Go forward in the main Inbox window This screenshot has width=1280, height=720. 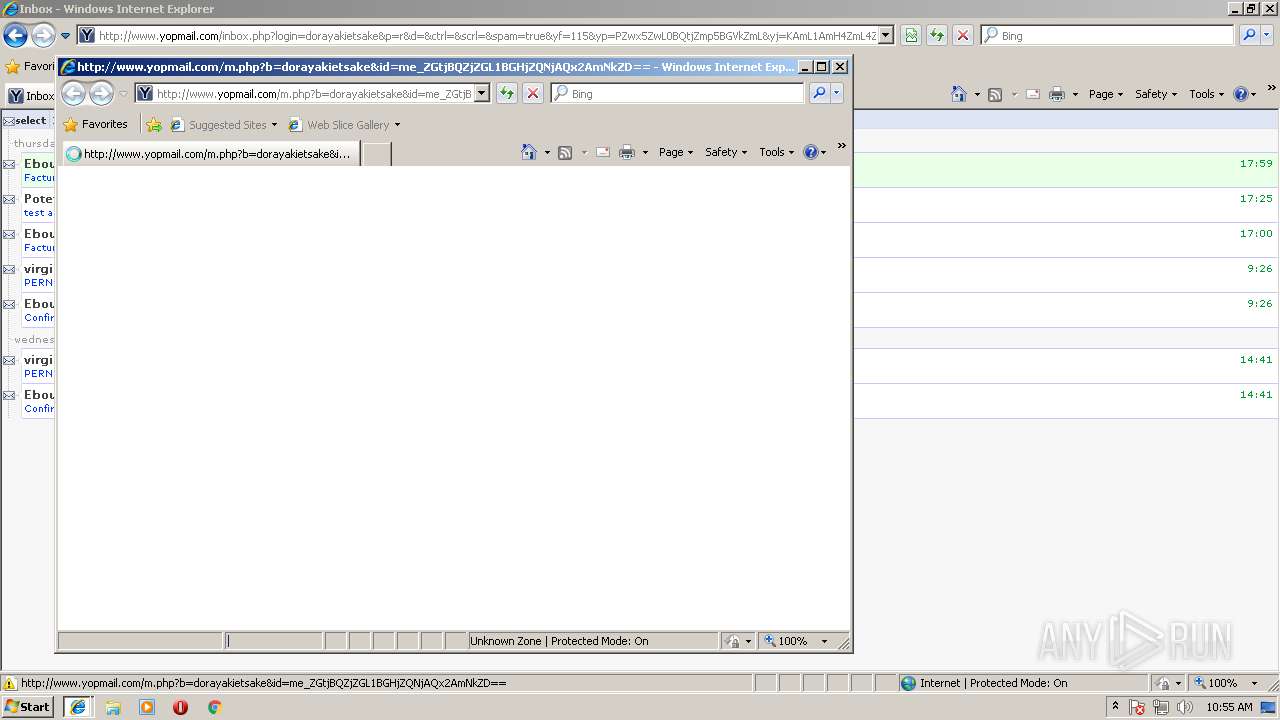point(43,36)
